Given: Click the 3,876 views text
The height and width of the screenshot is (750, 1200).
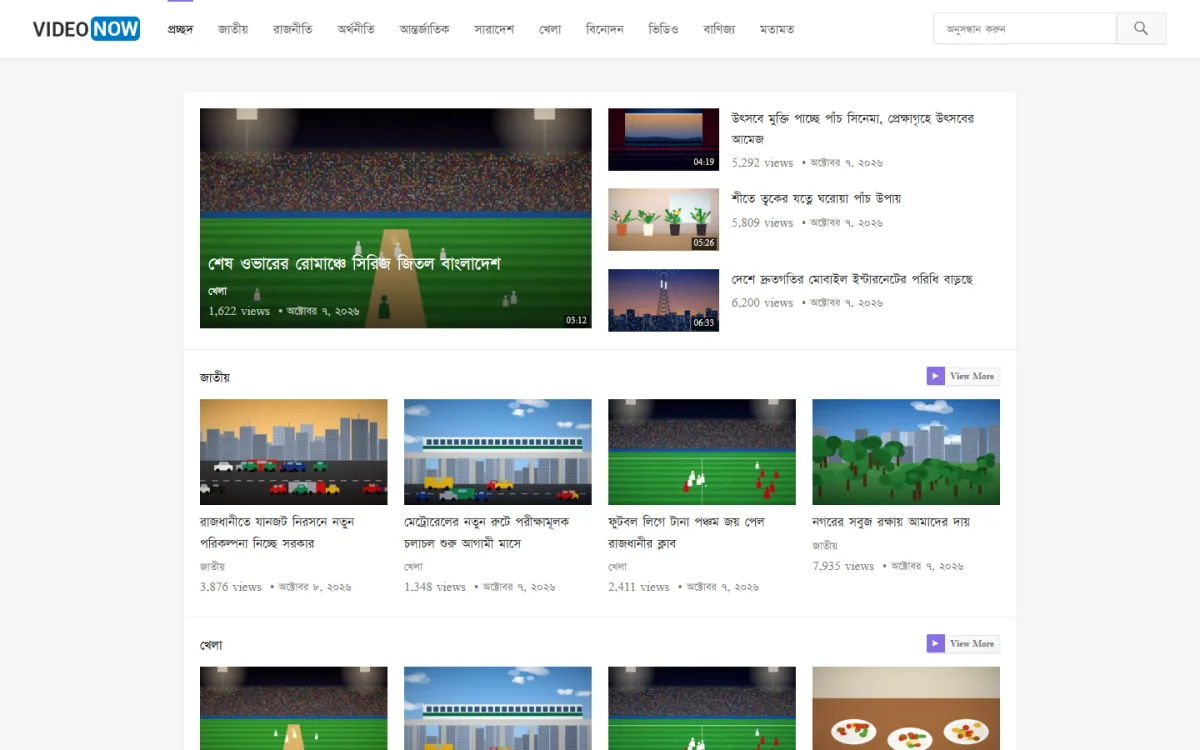Looking at the screenshot, I should pyautogui.click(x=231, y=587).
